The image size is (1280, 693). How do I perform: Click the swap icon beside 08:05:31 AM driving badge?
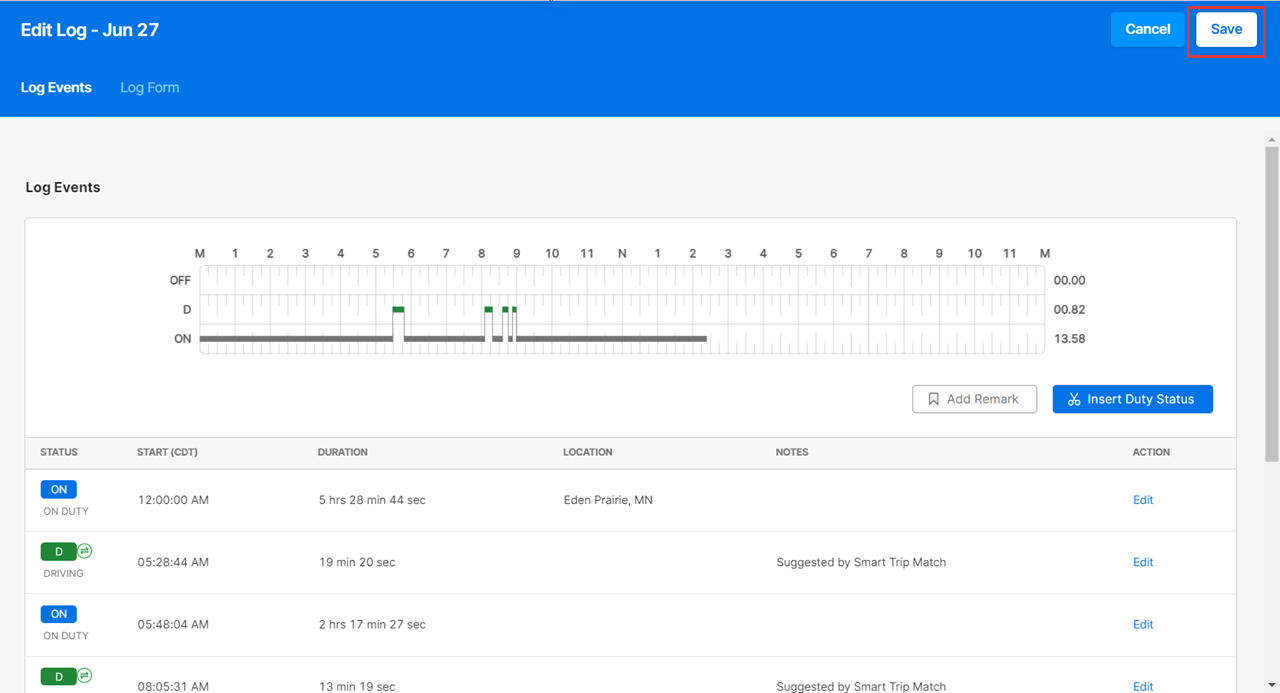tap(85, 676)
